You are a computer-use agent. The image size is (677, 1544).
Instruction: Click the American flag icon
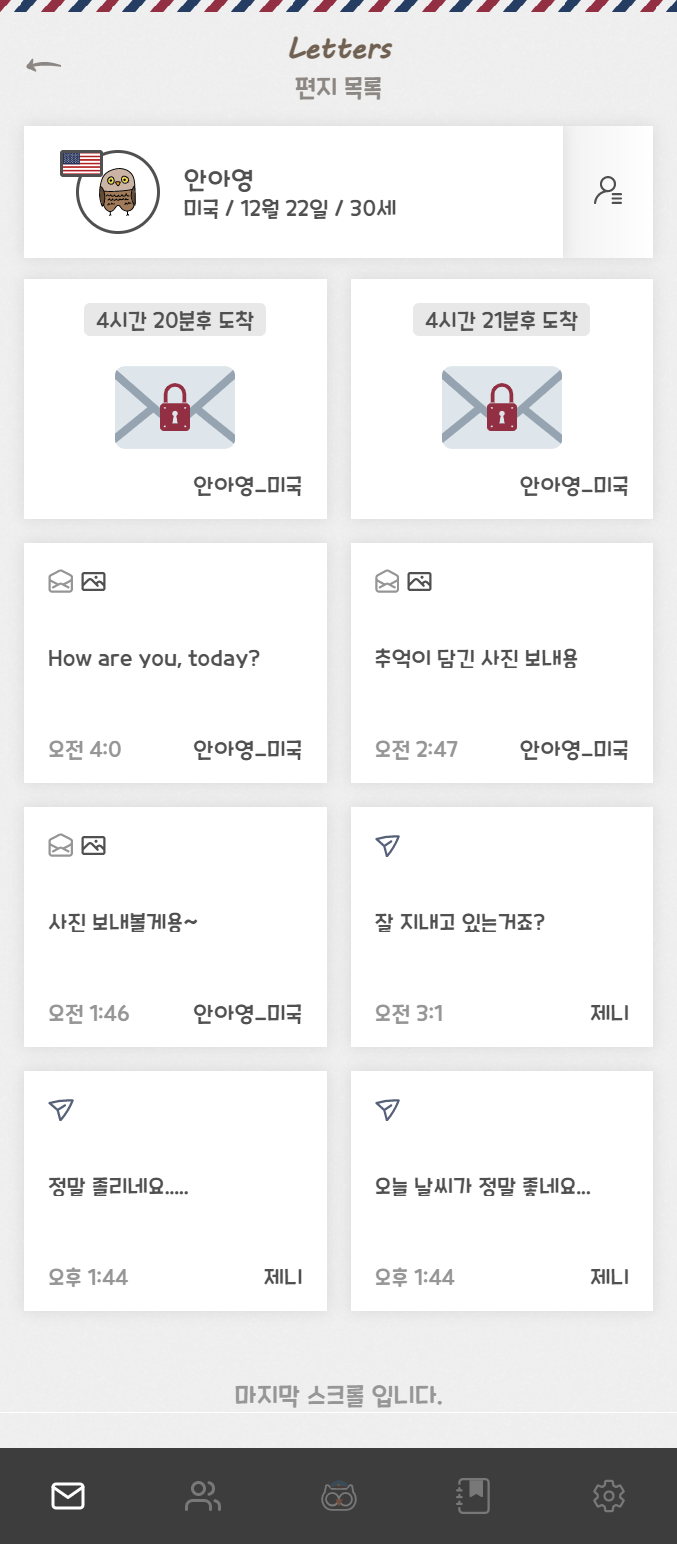(81, 163)
